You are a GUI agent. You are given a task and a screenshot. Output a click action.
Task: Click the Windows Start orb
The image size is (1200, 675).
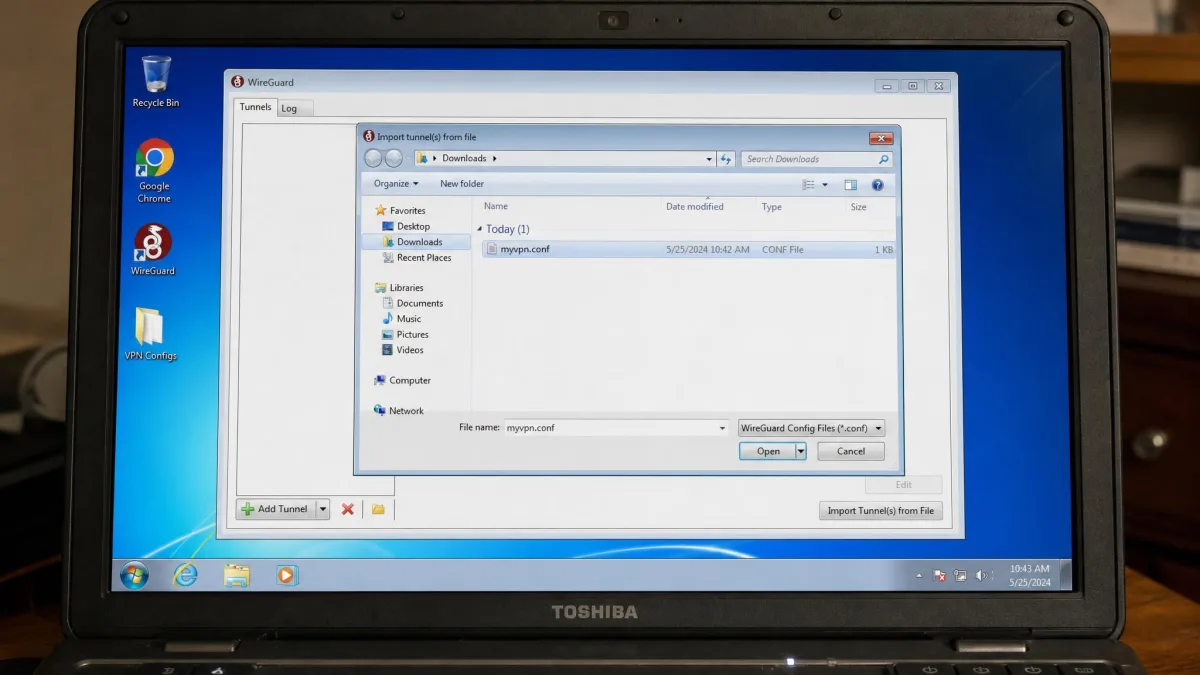point(134,575)
